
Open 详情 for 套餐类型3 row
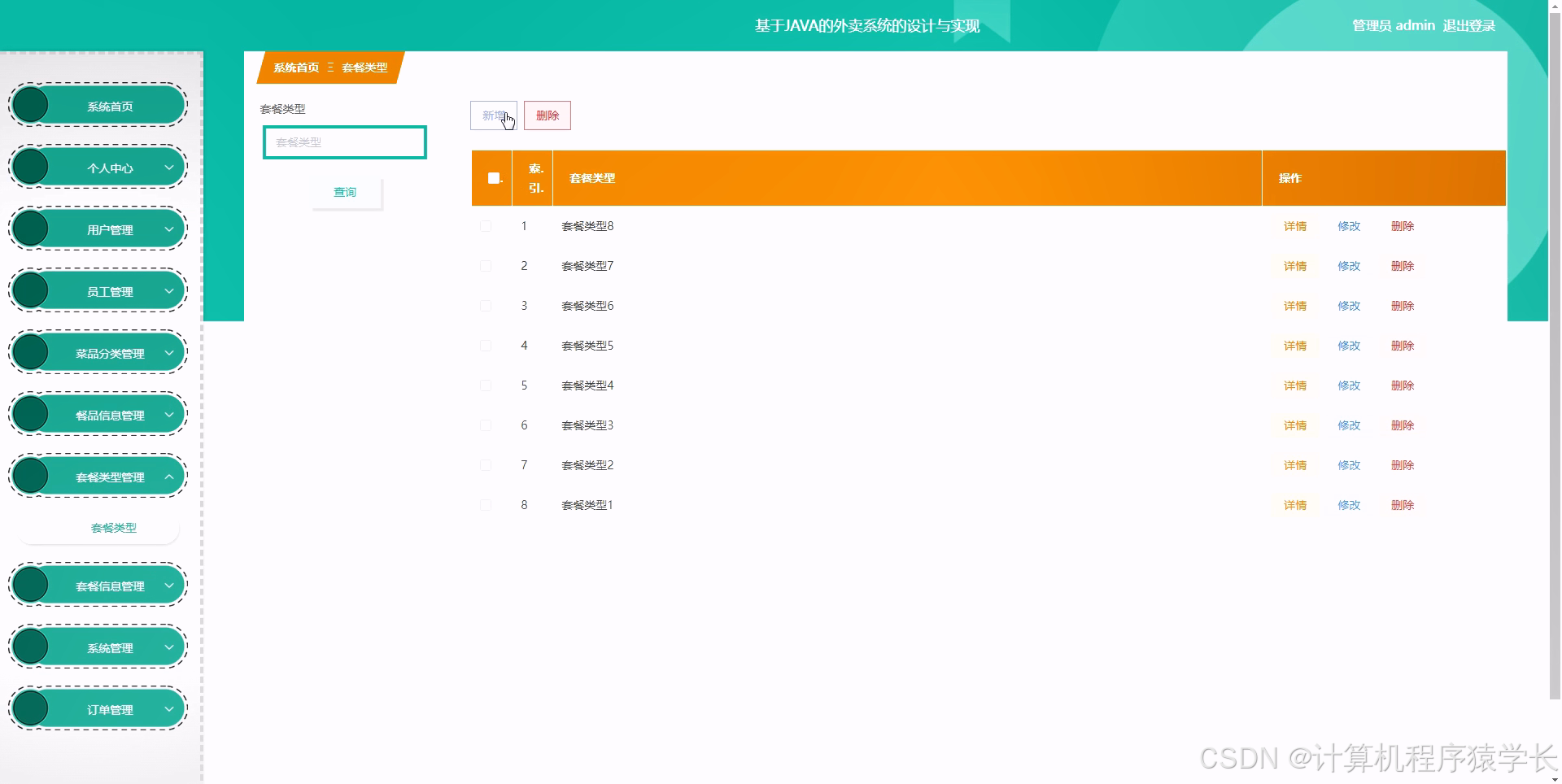coord(1295,425)
